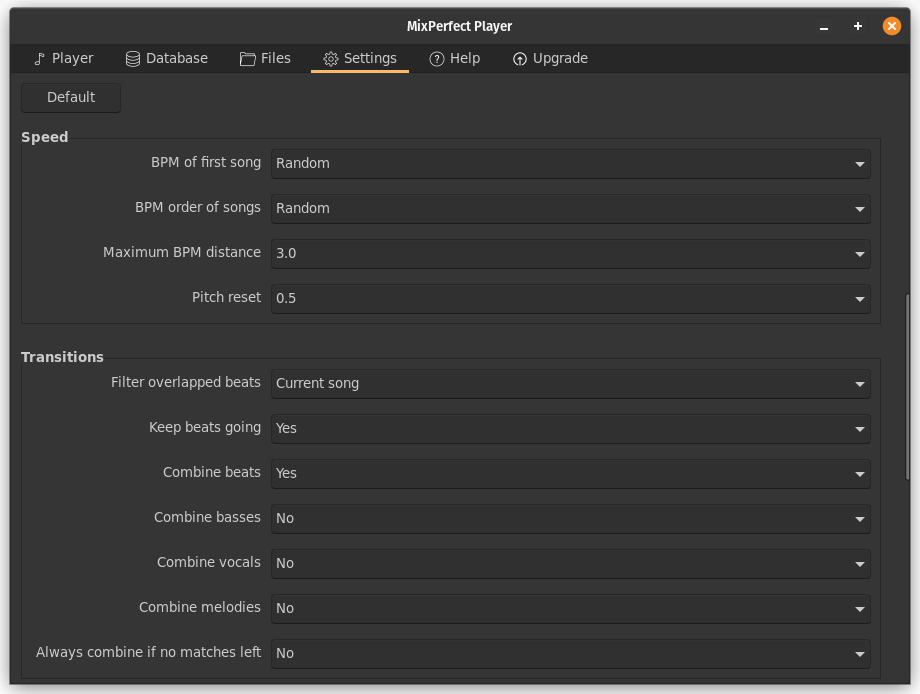
Task: Expand the Combine vocals dropdown
Action: pyautogui.click(x=570, y=564)
